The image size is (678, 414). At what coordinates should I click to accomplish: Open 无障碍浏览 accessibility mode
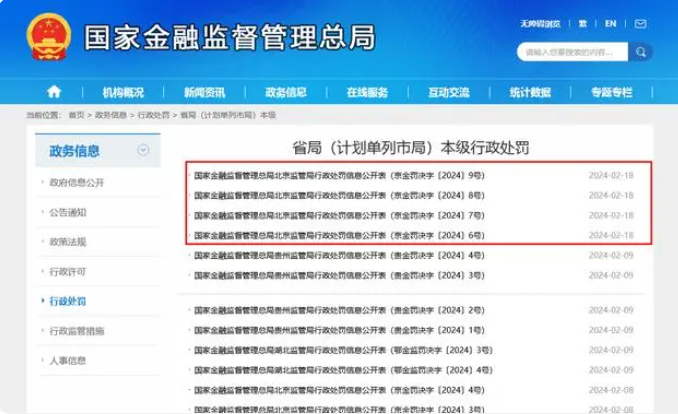point(540,24)
